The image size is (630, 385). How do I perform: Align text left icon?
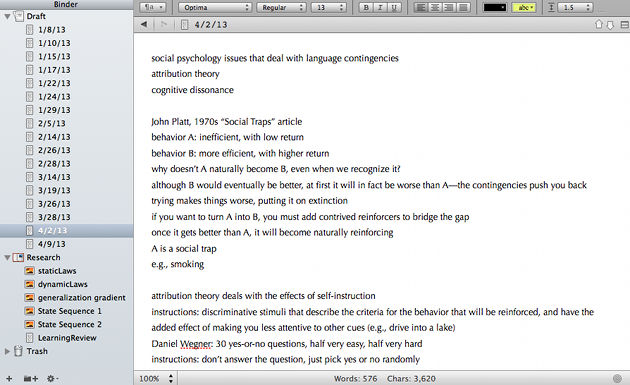(420, 7)
